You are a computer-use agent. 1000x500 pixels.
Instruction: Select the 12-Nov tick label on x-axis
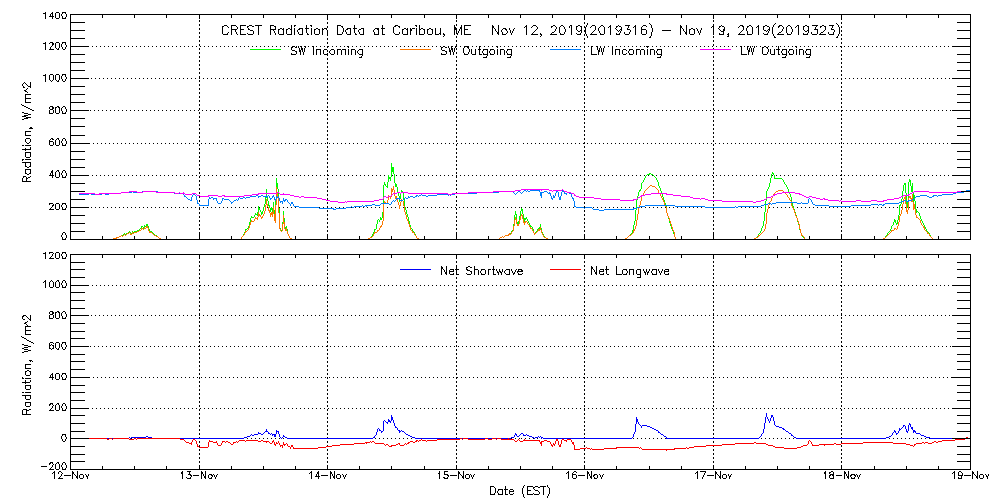pyautogui.click(x=72, y=477)
